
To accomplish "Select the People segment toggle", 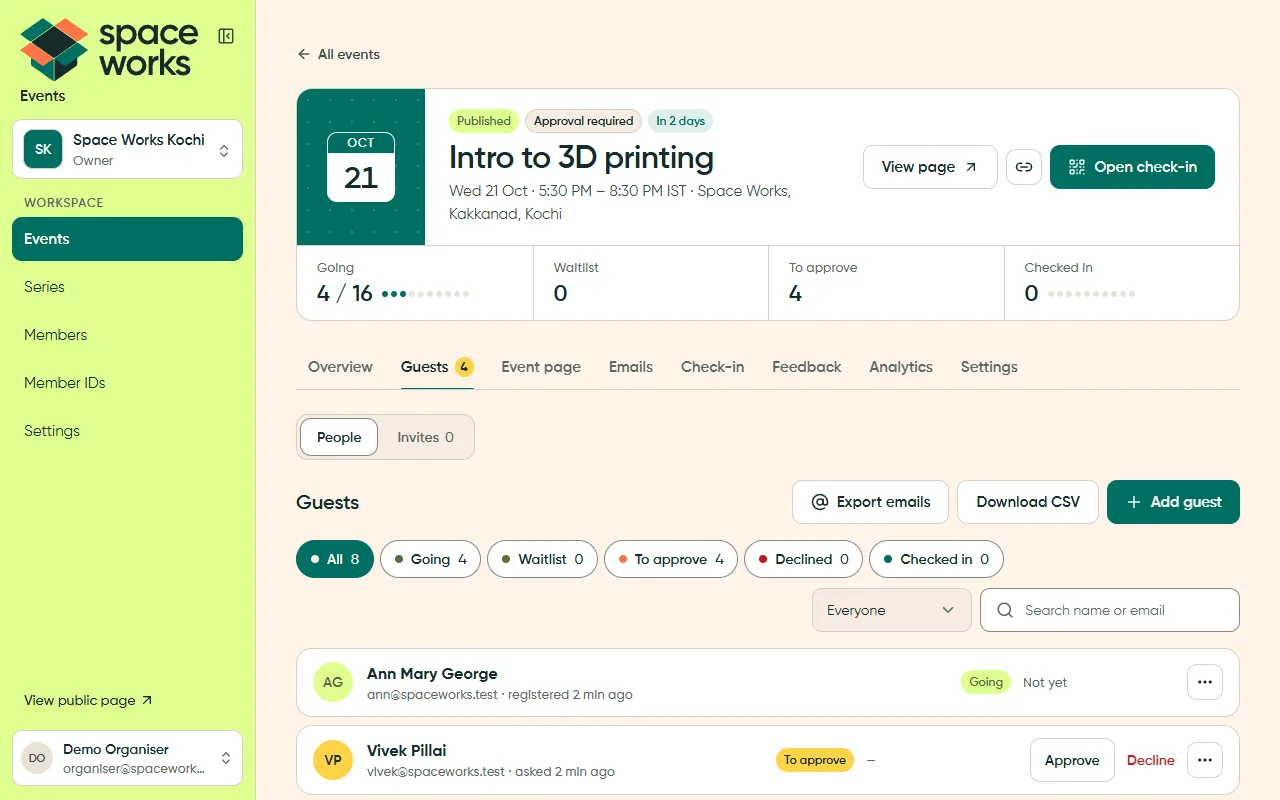I will pos(339,437).
